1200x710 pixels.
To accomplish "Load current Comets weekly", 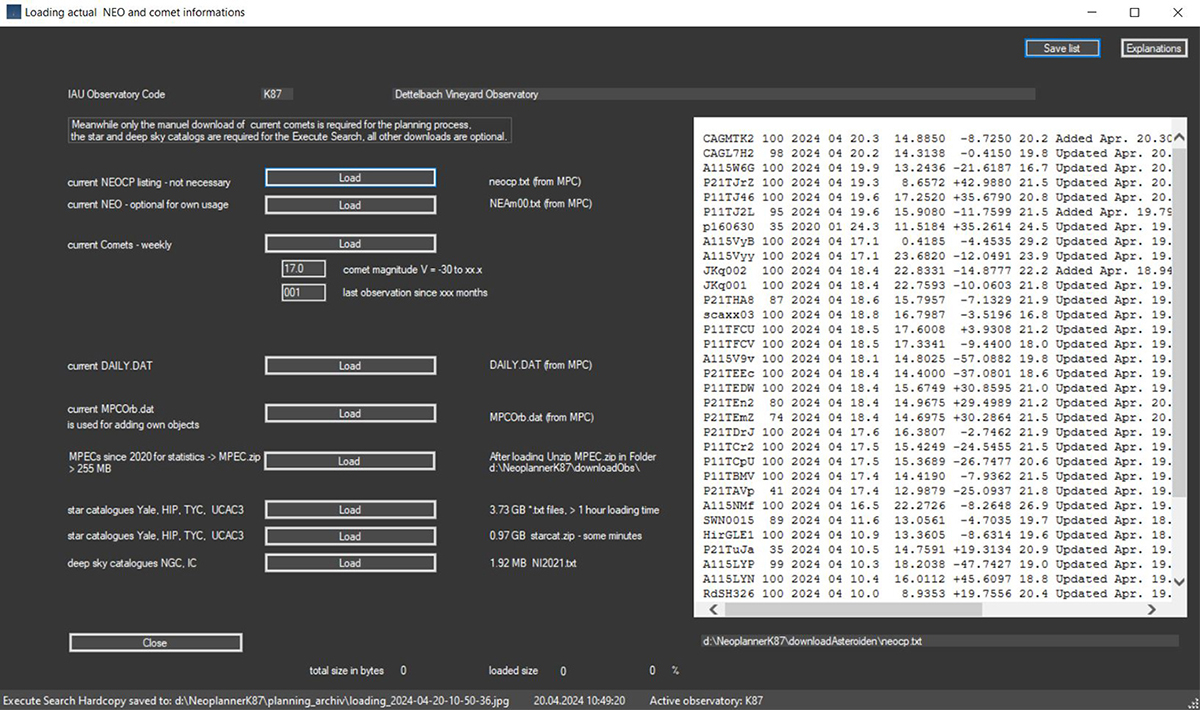I will tap(350, 244).
